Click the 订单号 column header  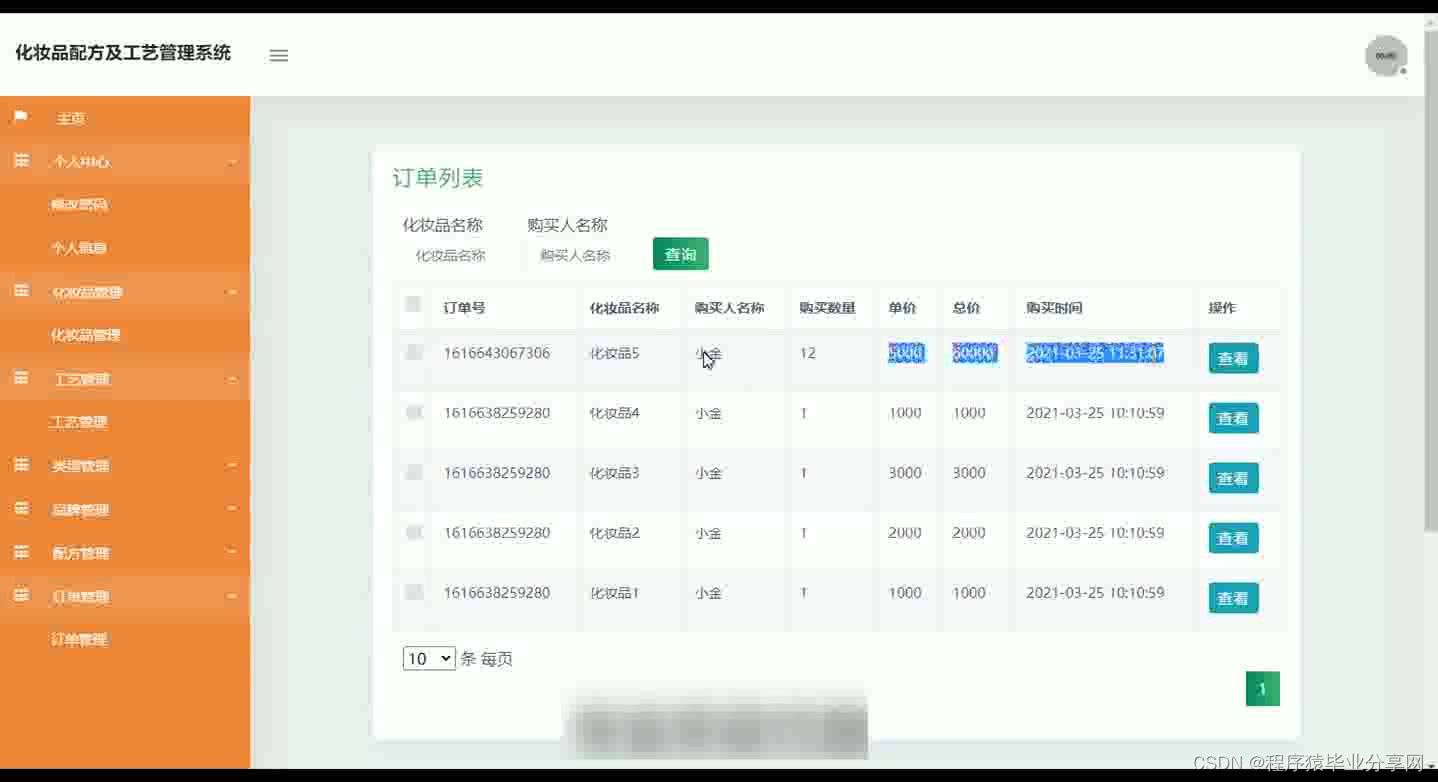tap(465, 307)
